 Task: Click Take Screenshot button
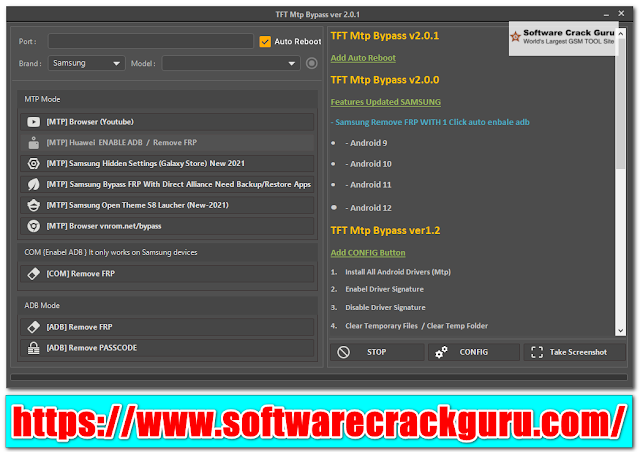574,352
